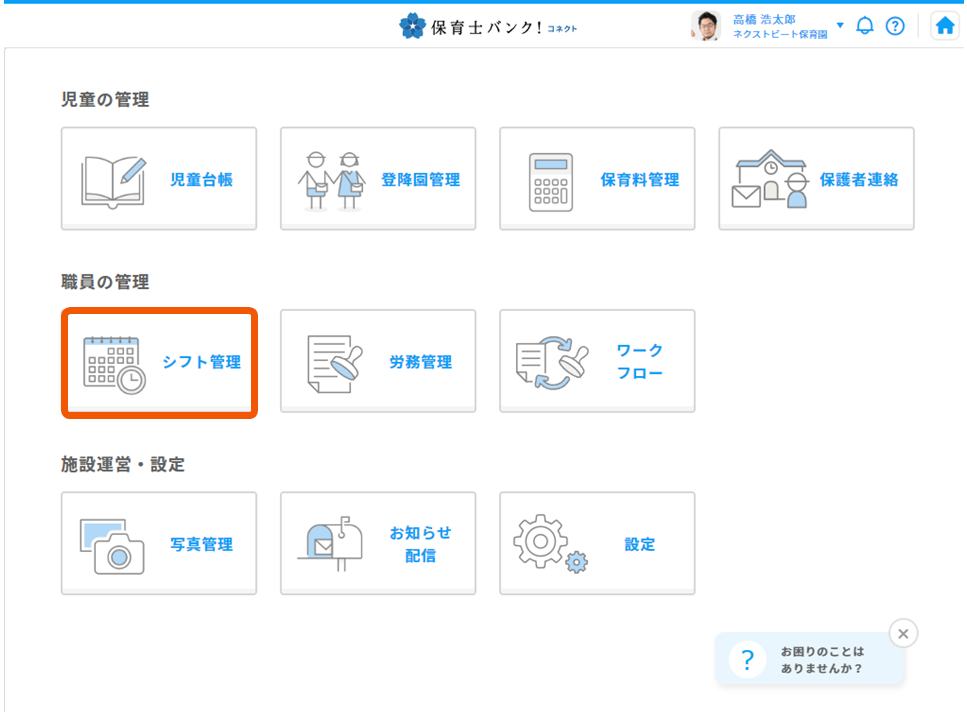Viewport: 967px width, 712px height.
Task: Click the calculator 保育料管理 icon
Action: click(551, 181)
